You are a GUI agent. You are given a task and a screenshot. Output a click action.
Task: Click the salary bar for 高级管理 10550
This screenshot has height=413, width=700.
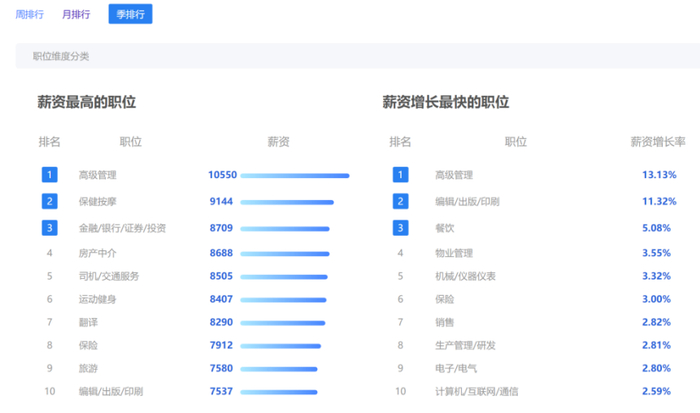pos(294,175)
